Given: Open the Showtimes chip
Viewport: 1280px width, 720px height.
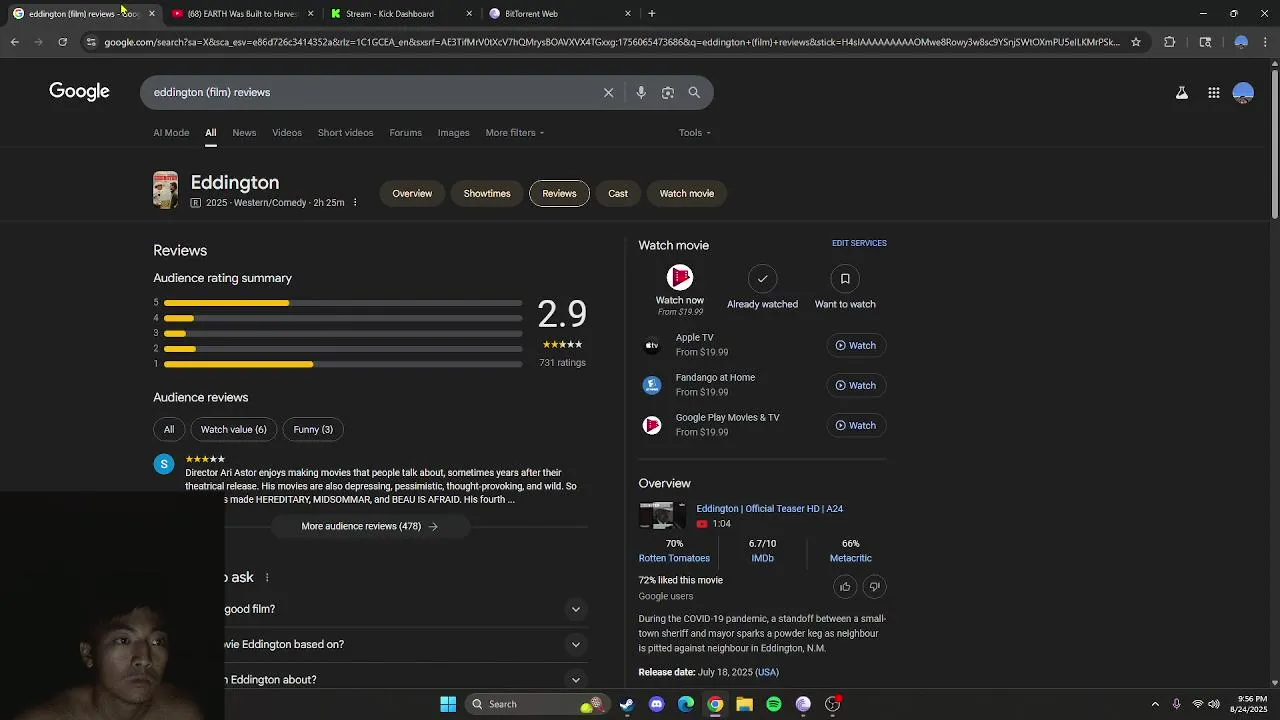Looking at the screenshot, I should click(x=487, y=194).
